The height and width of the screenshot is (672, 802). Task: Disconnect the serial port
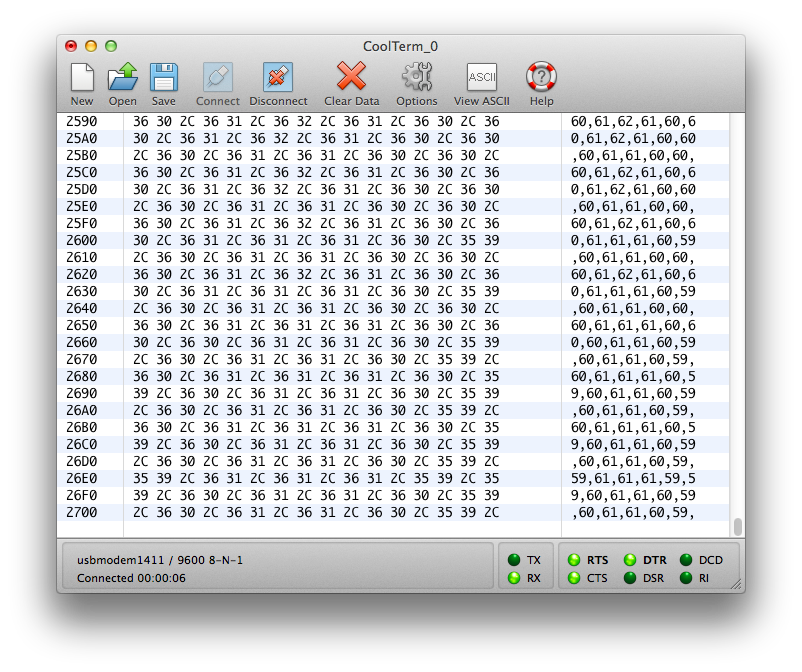tap(278, 78)
